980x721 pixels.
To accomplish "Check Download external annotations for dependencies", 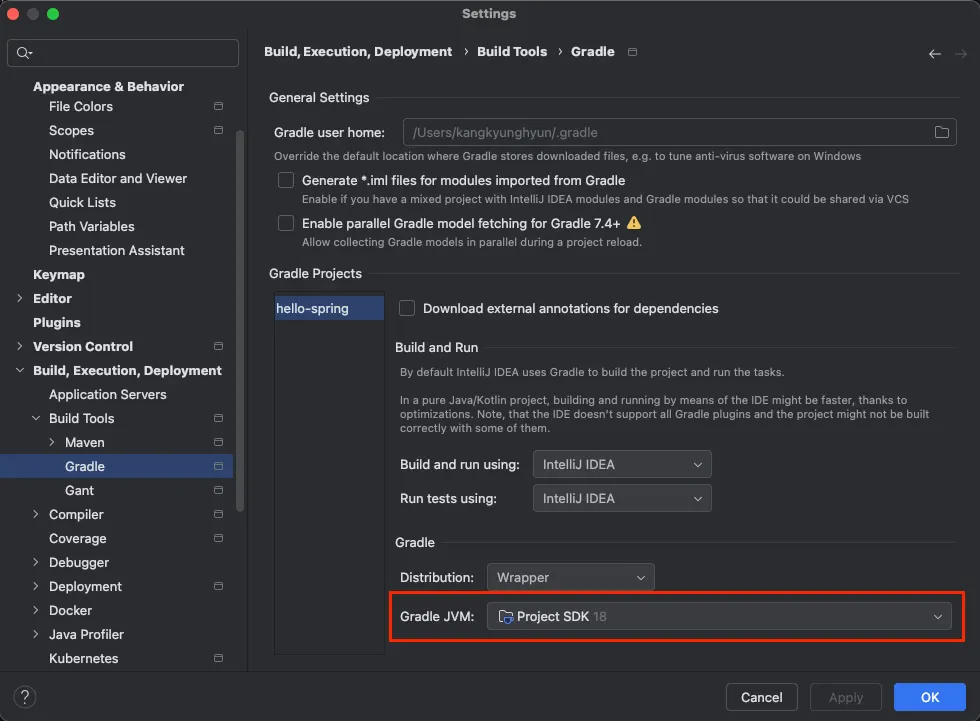I will [x=407, y=308].
